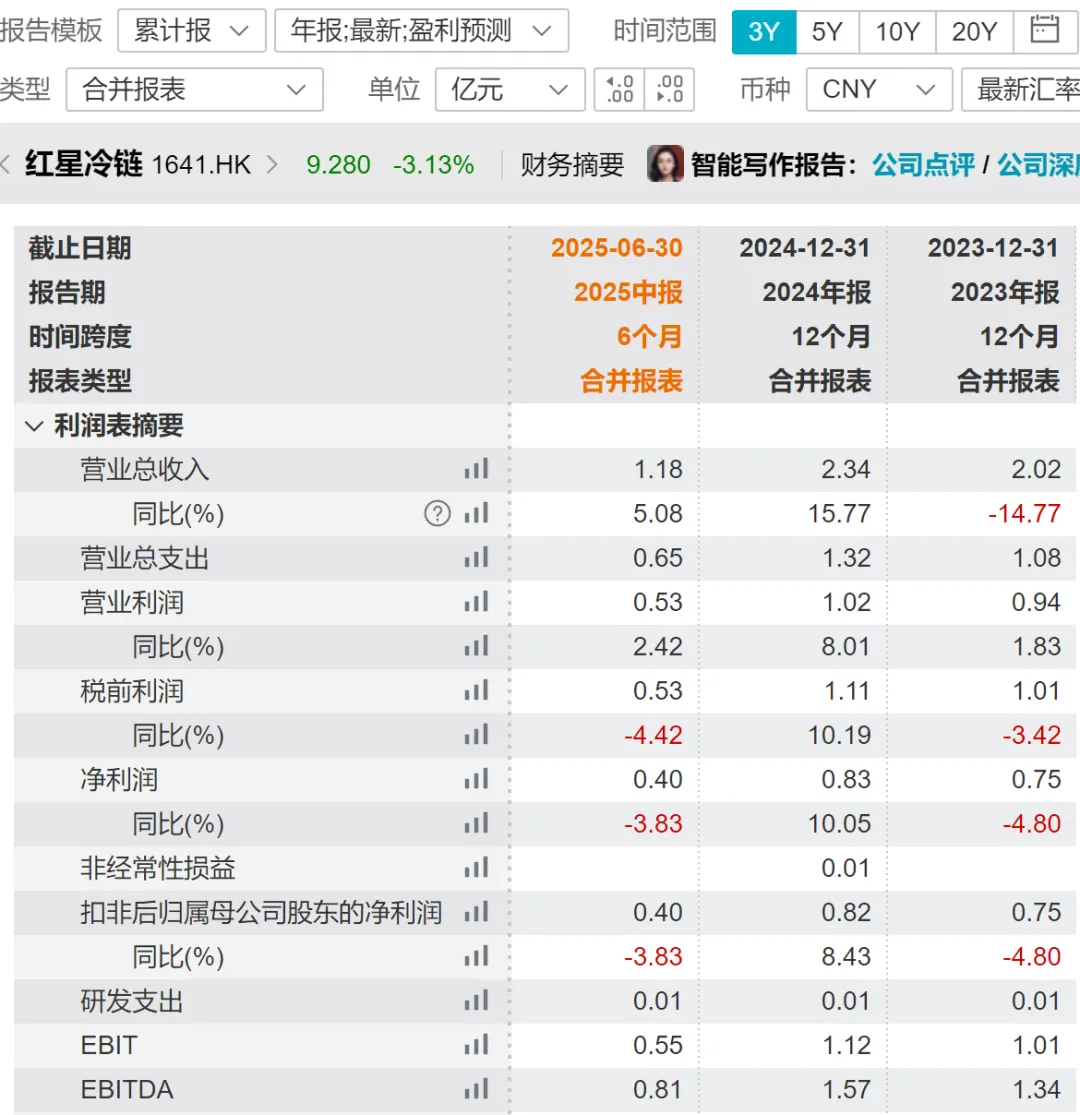The width and height of the screenshot is (1080, 1115).
Task: Open chart icon for EBIT row
Action: click(x=476, y=1045)
